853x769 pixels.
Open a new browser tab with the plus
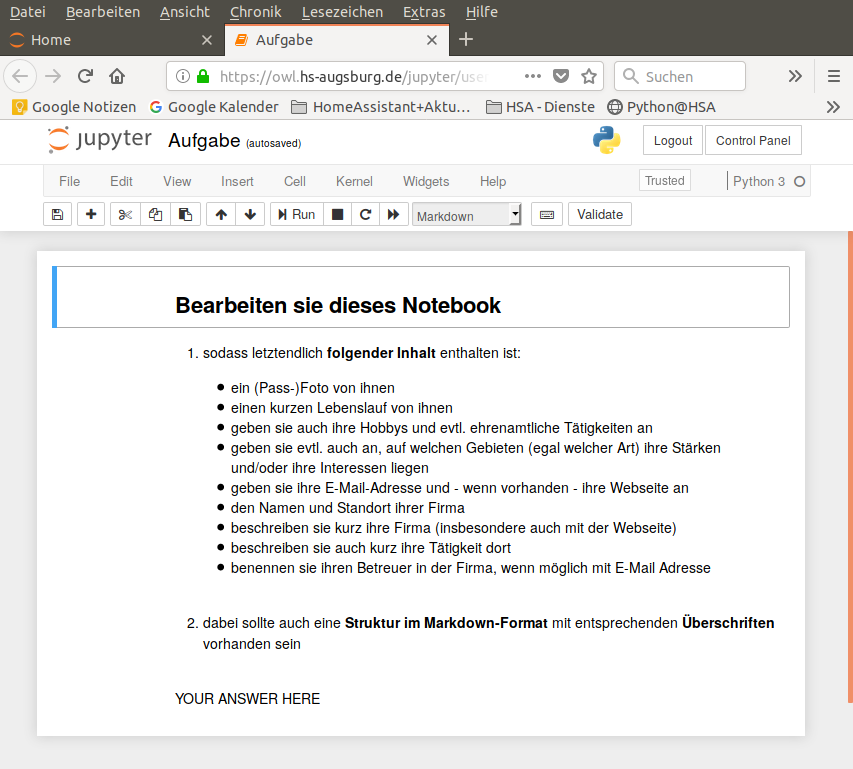466,39
